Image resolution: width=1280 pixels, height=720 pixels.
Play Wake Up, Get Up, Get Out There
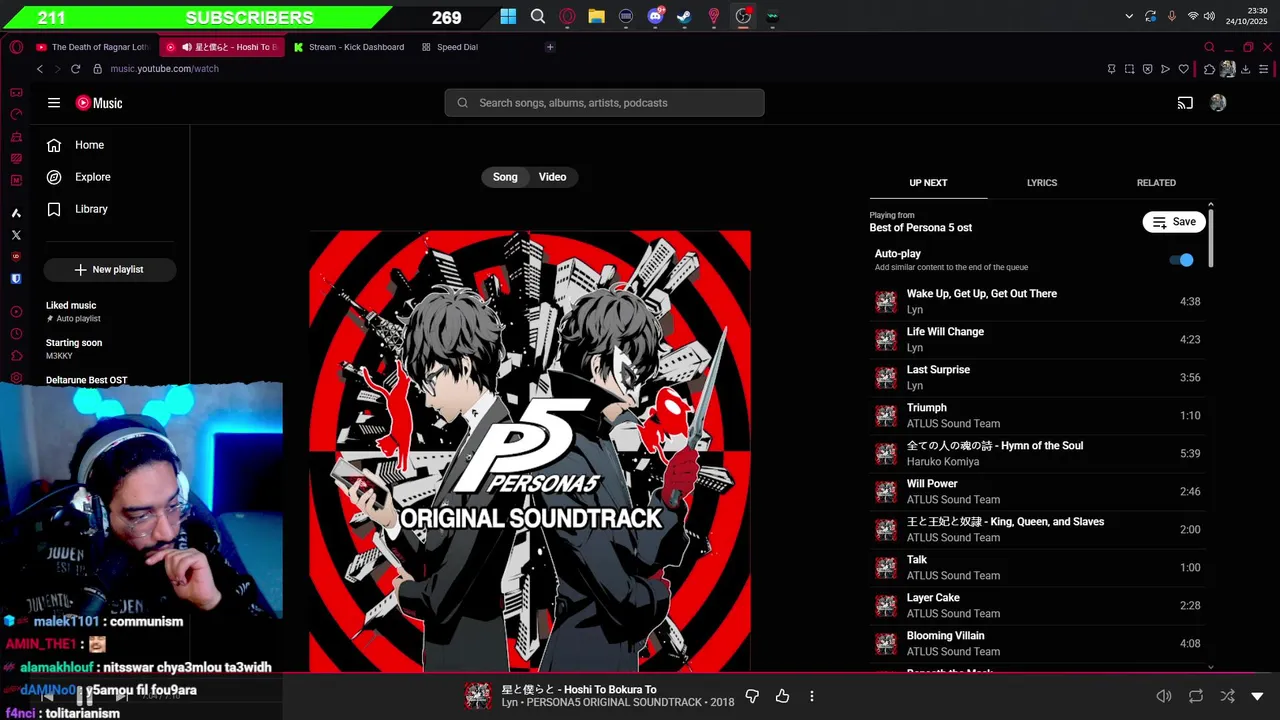(x=1037, y=301)
